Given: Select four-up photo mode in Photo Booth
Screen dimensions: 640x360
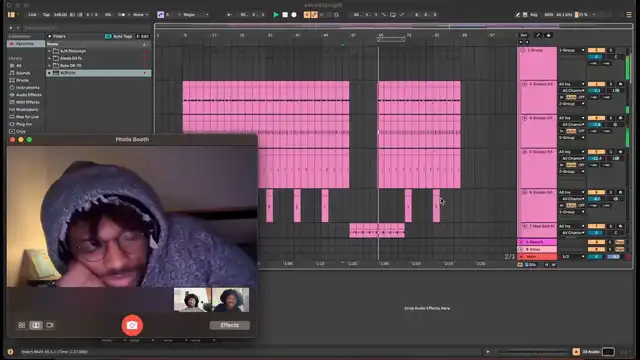Looking at the screenshot, I should 22,325.
